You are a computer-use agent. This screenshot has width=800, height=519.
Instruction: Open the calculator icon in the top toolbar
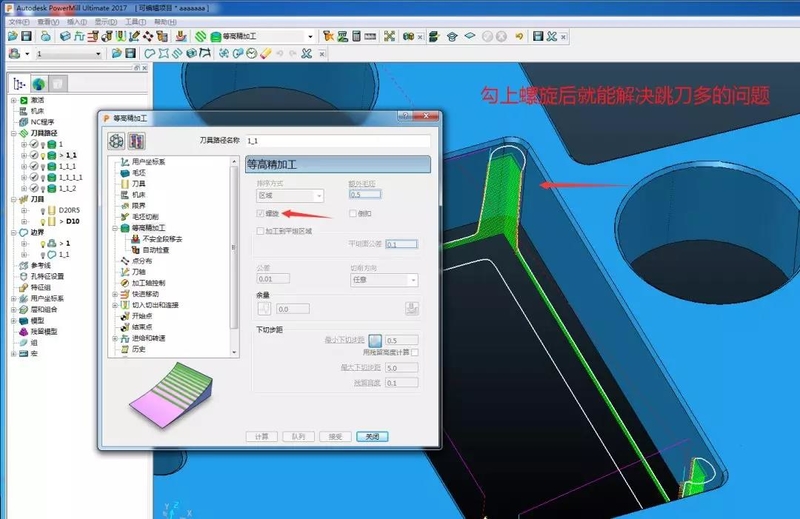click(x=357, y=36)
